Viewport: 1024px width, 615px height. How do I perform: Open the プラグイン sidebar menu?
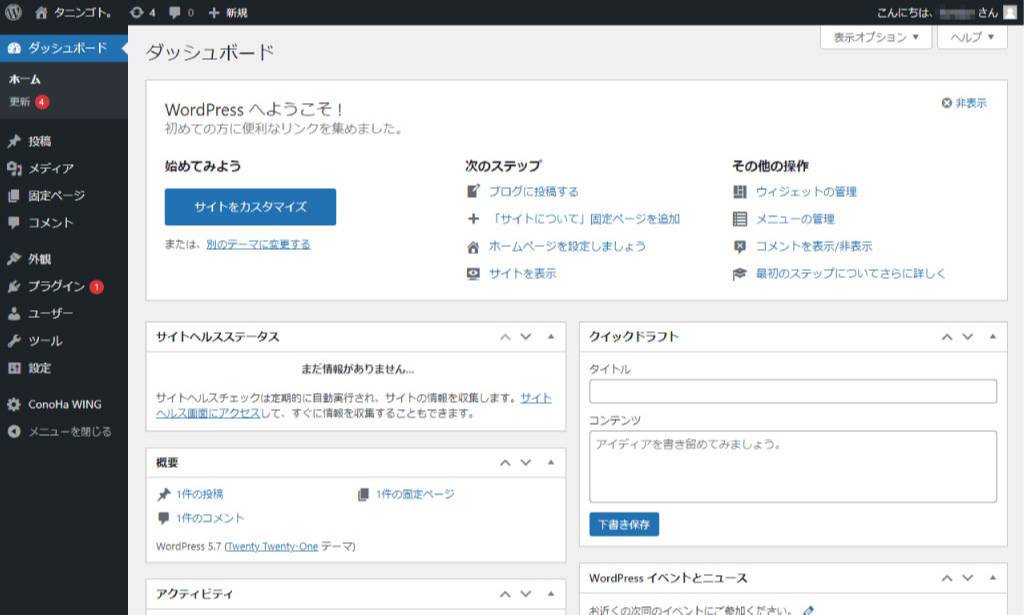click(56, 287)
